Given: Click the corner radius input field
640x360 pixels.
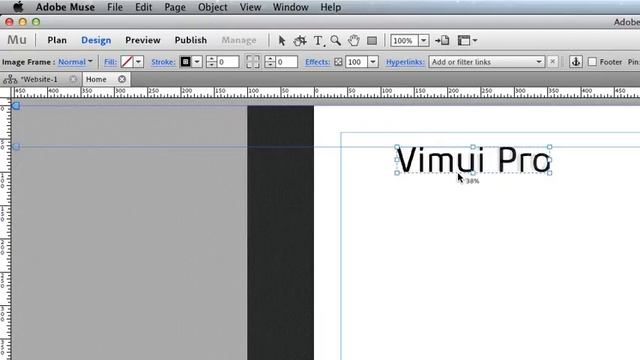Looking at the screenshot, I should pos(287,62).
